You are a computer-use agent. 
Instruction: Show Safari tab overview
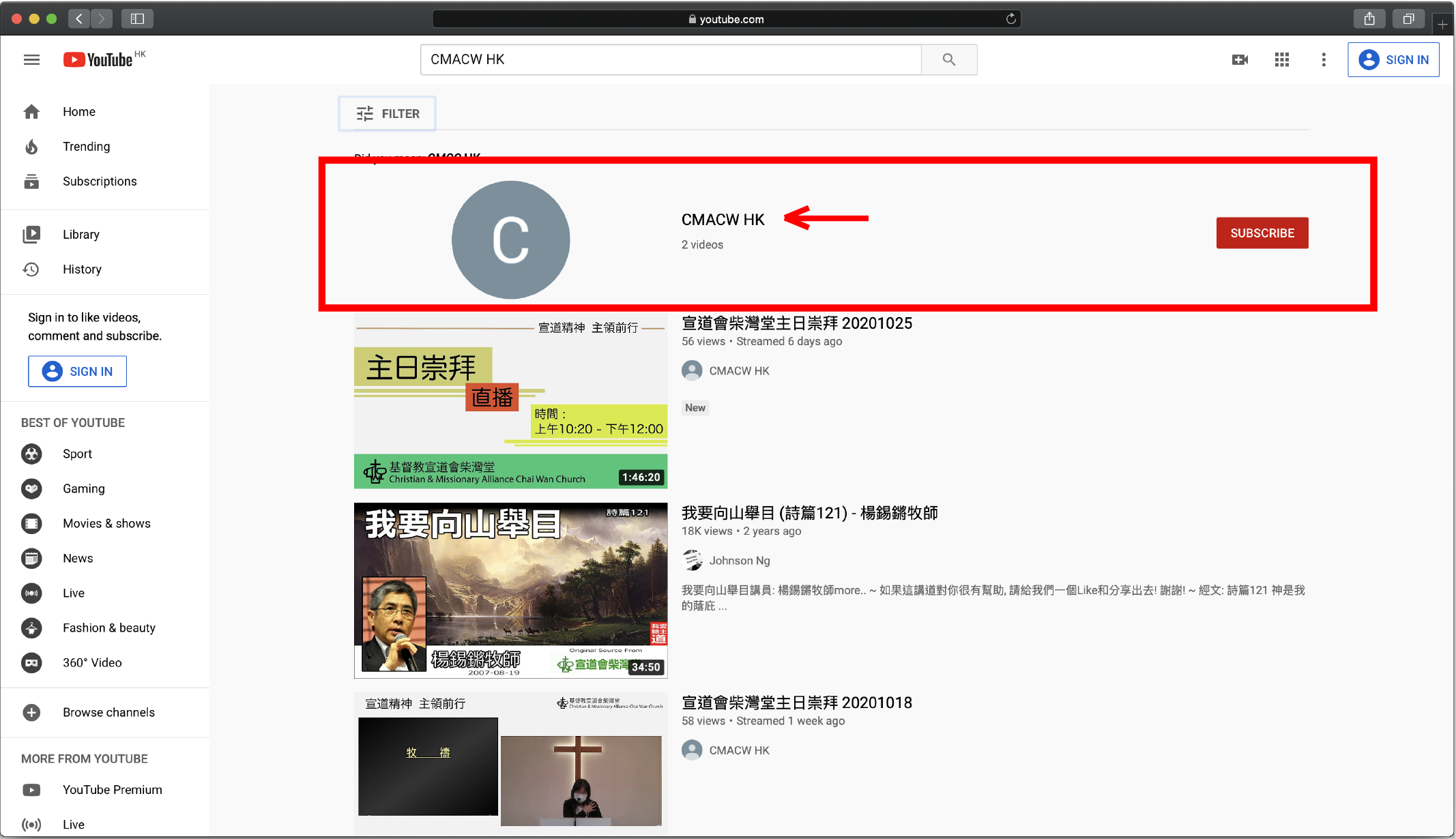(x=1408, y=18)
